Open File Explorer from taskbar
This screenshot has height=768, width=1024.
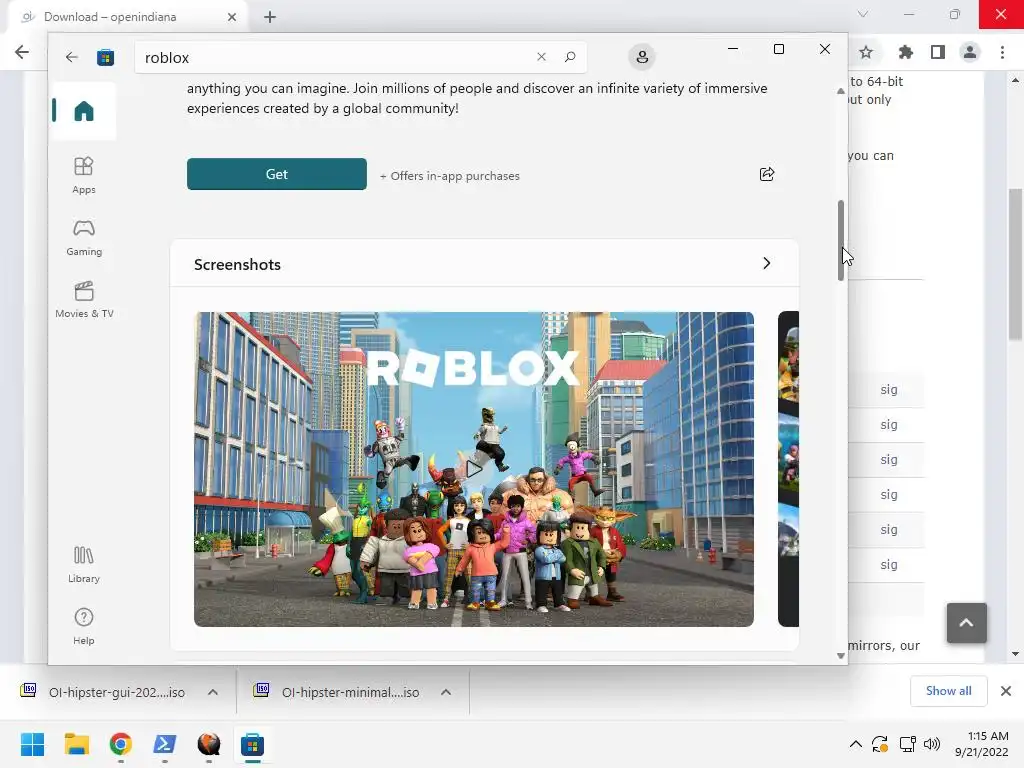pos(76,744)
